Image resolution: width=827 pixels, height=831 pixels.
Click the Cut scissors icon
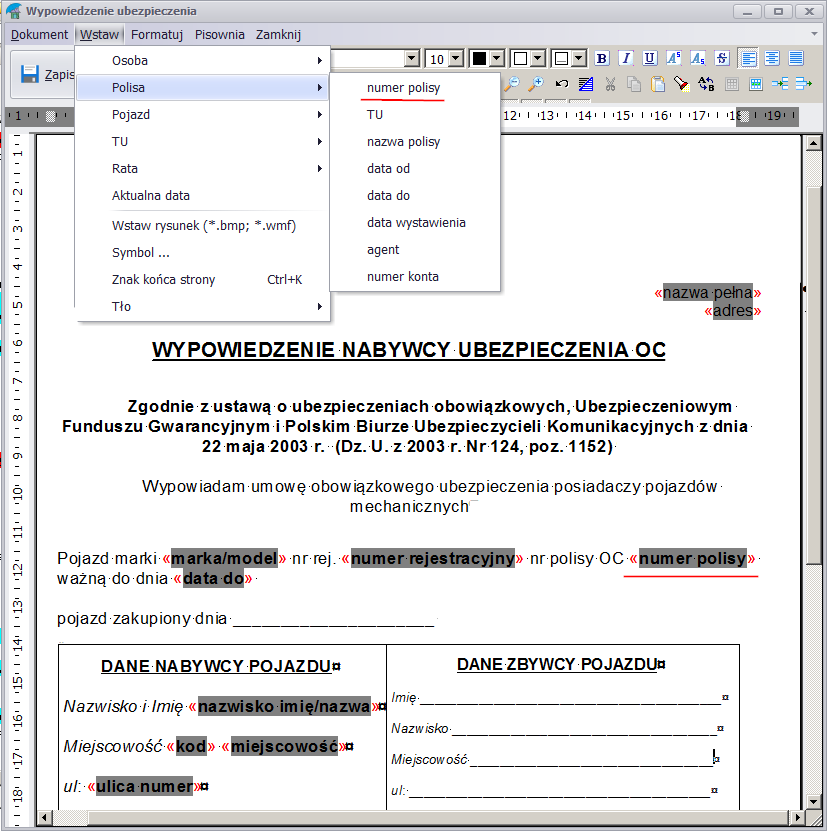click(610, 84)
